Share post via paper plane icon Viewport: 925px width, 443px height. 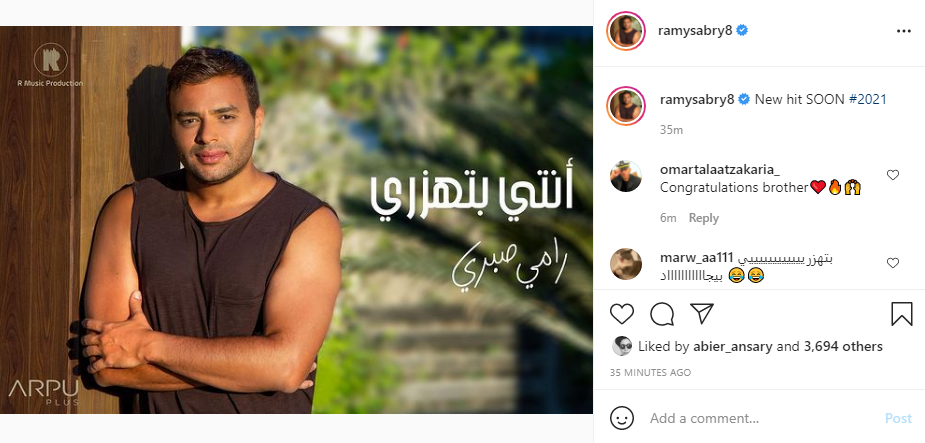point(702,313)
